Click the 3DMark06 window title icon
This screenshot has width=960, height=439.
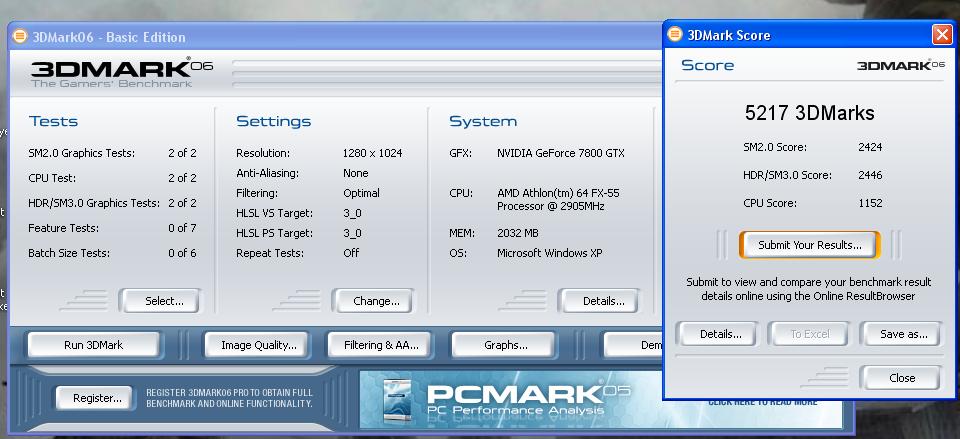point(20,36)
